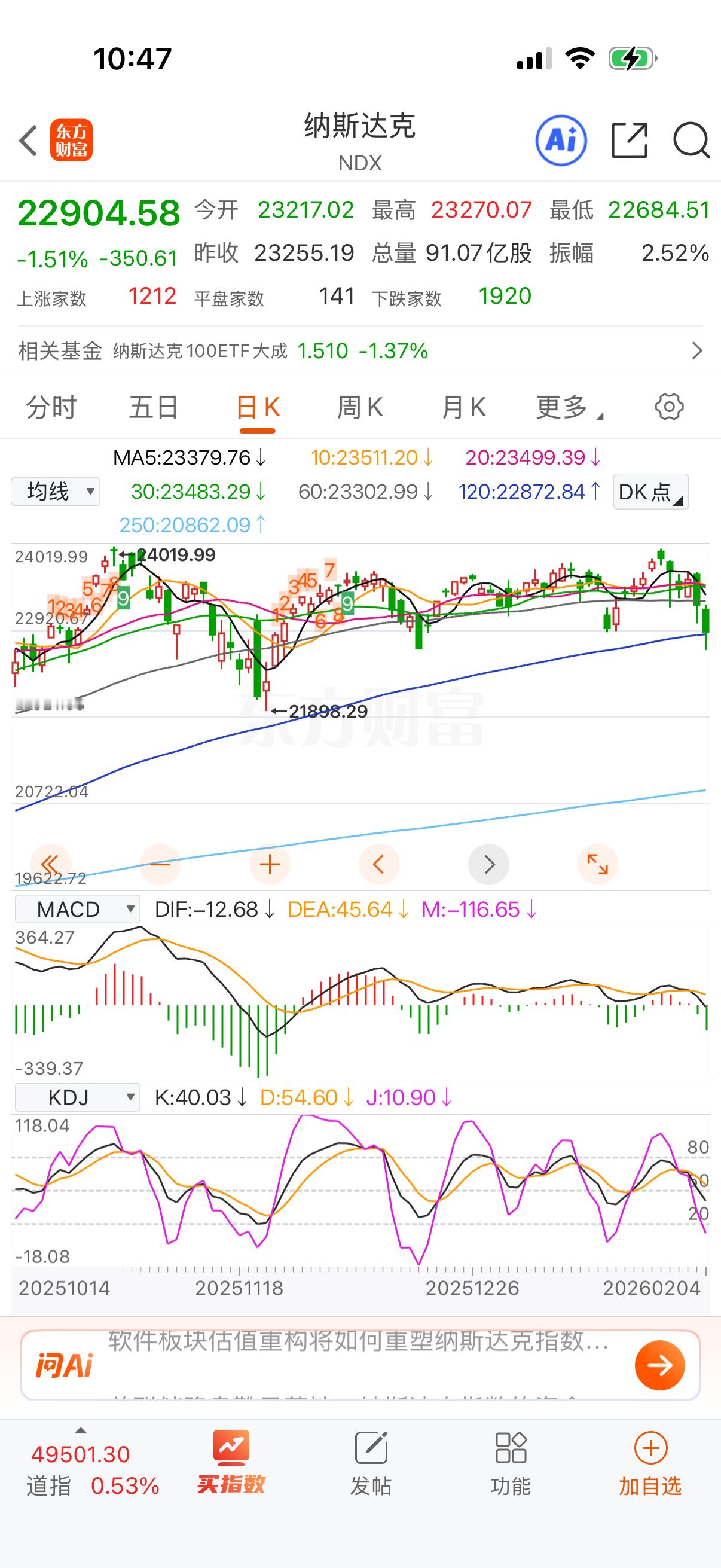Open chart settings gear icon
The height and width of the screenshot is (1568, 721).
(668, 407)
